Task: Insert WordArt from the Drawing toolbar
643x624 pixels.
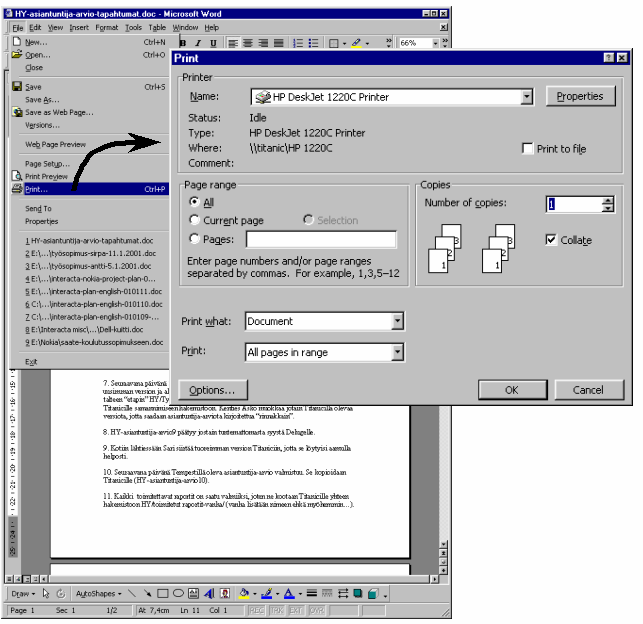Action: [x=209, y=593]
